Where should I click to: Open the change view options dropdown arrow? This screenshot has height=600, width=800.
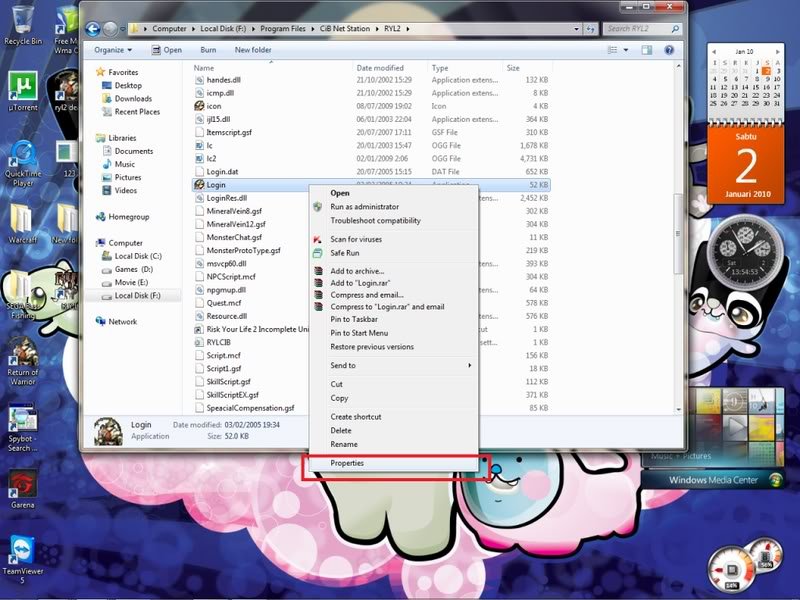tap(626, 50)
